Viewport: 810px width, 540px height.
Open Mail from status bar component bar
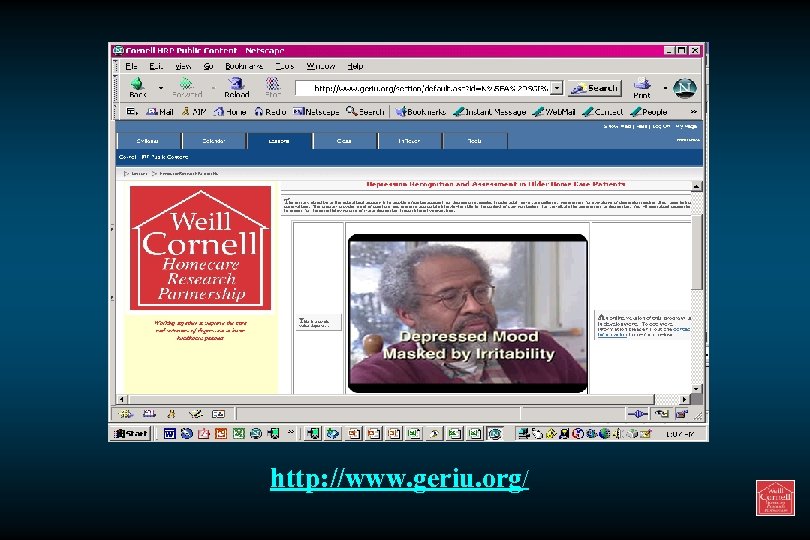click(149, 414)
